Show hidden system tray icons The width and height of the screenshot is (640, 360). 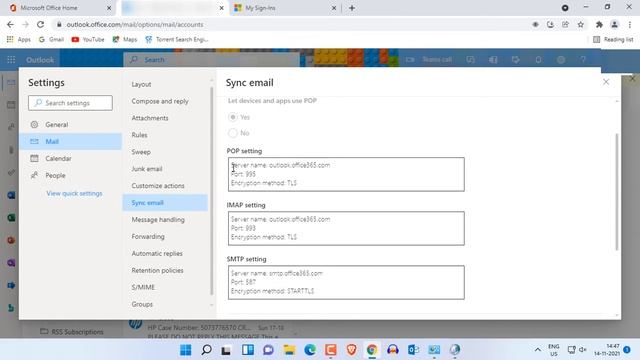tap(538, 350)
